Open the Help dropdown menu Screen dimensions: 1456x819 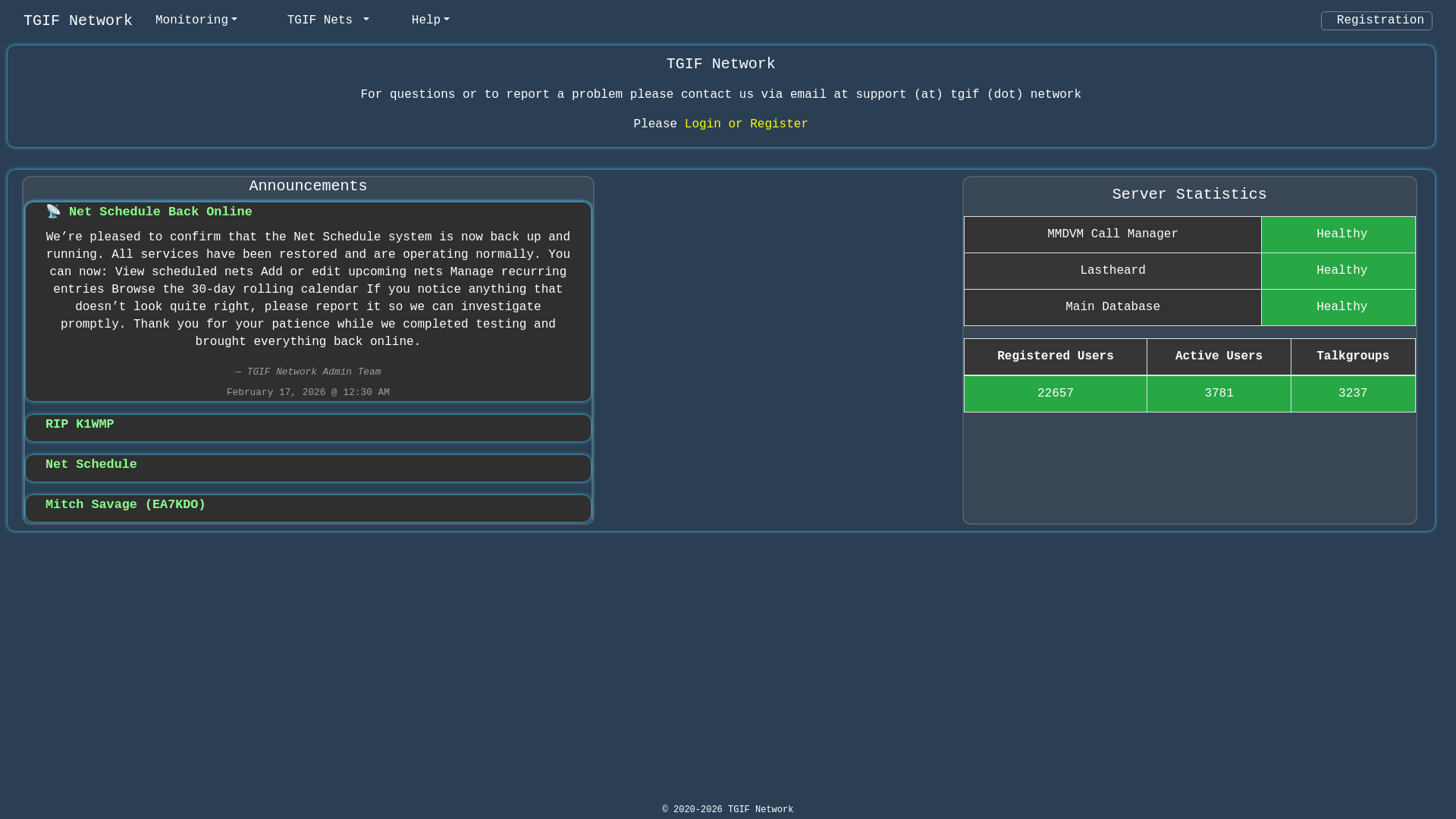pos(430,20)
